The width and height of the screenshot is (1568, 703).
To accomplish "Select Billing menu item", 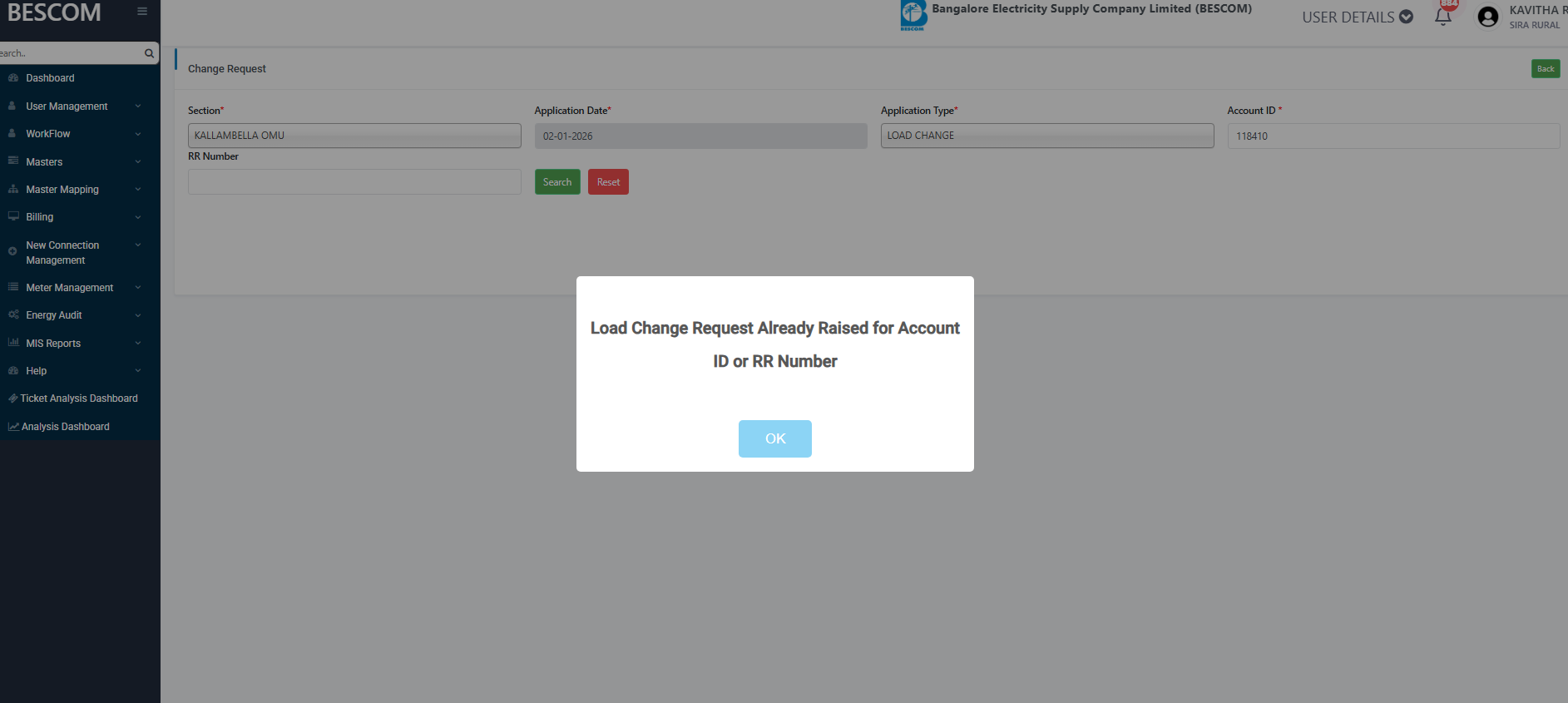I will coord(39,217).
